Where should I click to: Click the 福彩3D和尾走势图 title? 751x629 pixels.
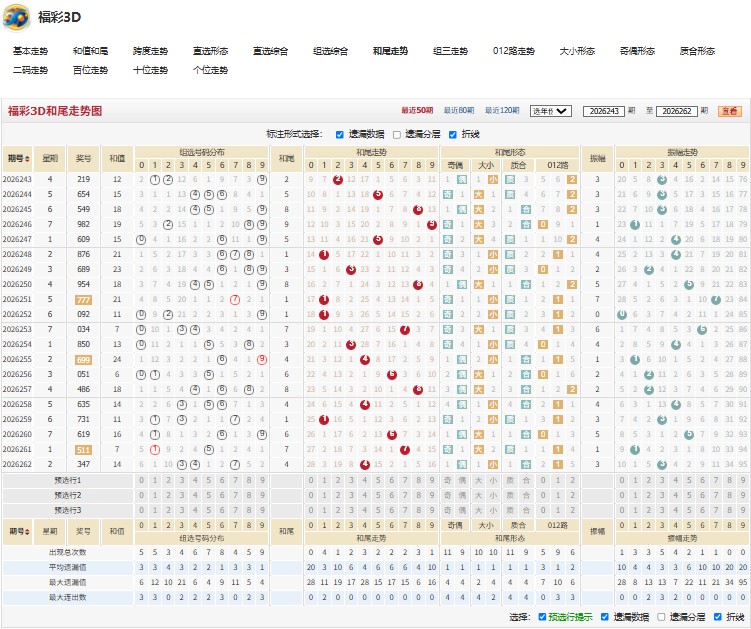[55, 111]
